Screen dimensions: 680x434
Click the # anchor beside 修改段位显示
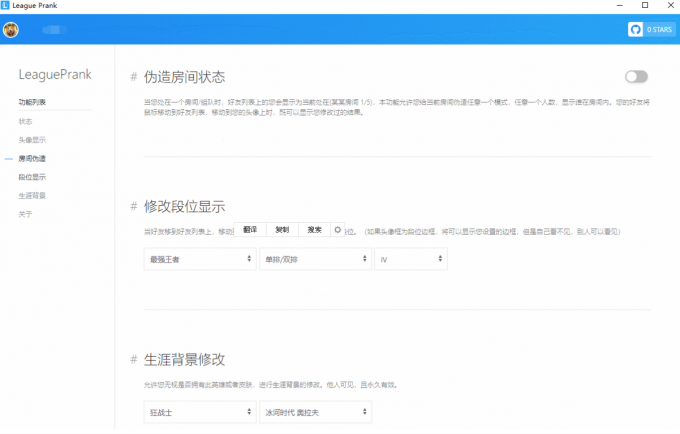point(134,206)
